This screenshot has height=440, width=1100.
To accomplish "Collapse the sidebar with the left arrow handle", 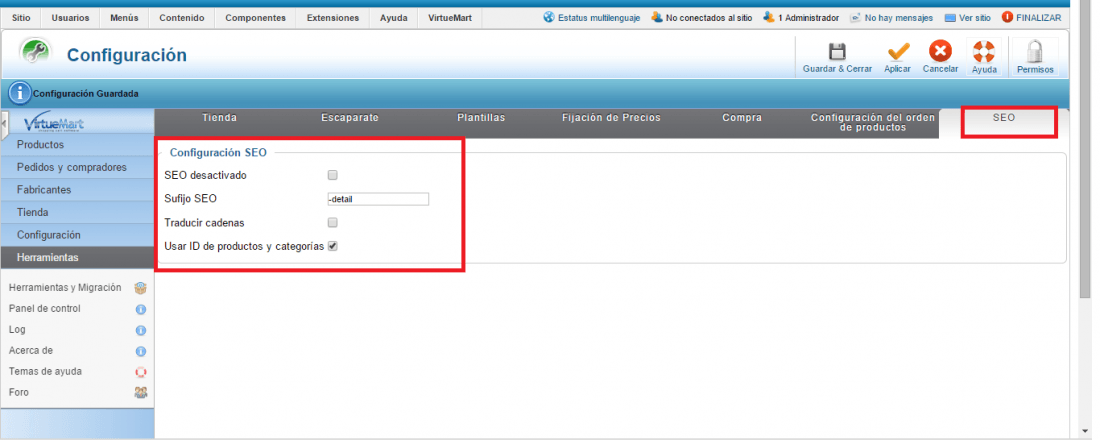I will (4, 124).
